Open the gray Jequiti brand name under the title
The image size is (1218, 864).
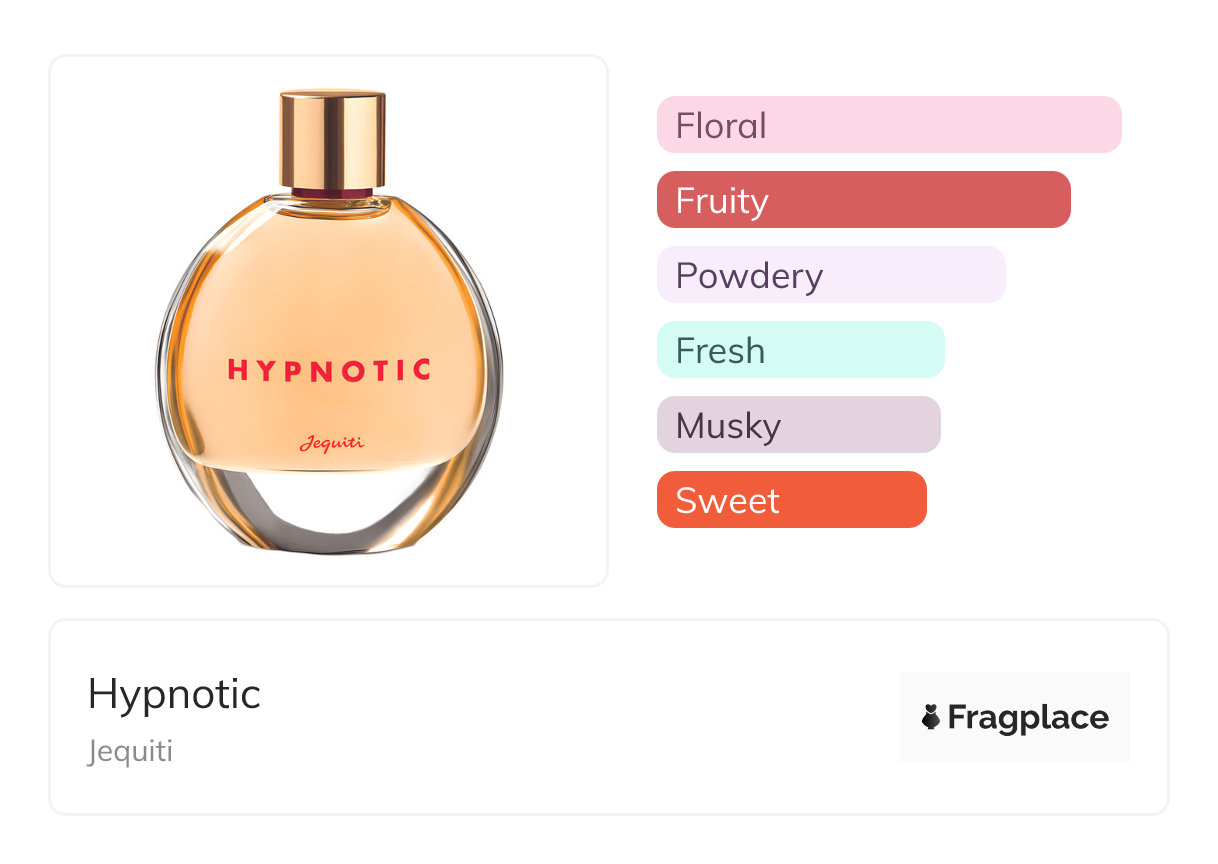coord(130,751)
